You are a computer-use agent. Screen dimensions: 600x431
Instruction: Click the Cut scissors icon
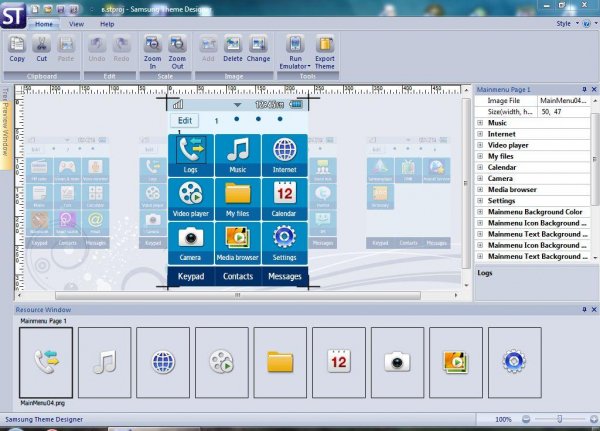click(41, 44)
